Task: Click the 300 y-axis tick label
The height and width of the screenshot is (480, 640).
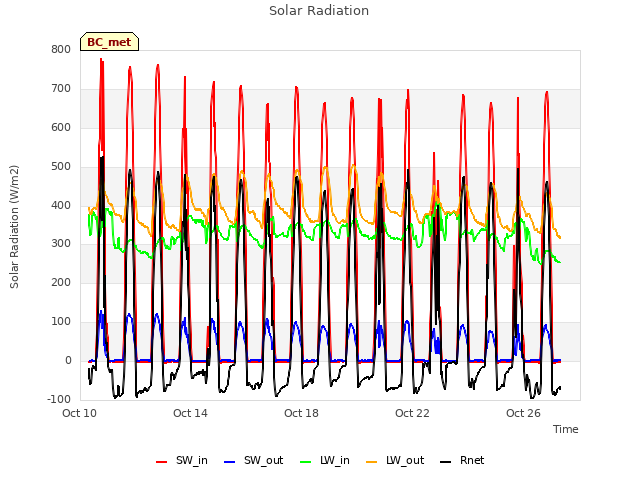Action: (61, 244)
